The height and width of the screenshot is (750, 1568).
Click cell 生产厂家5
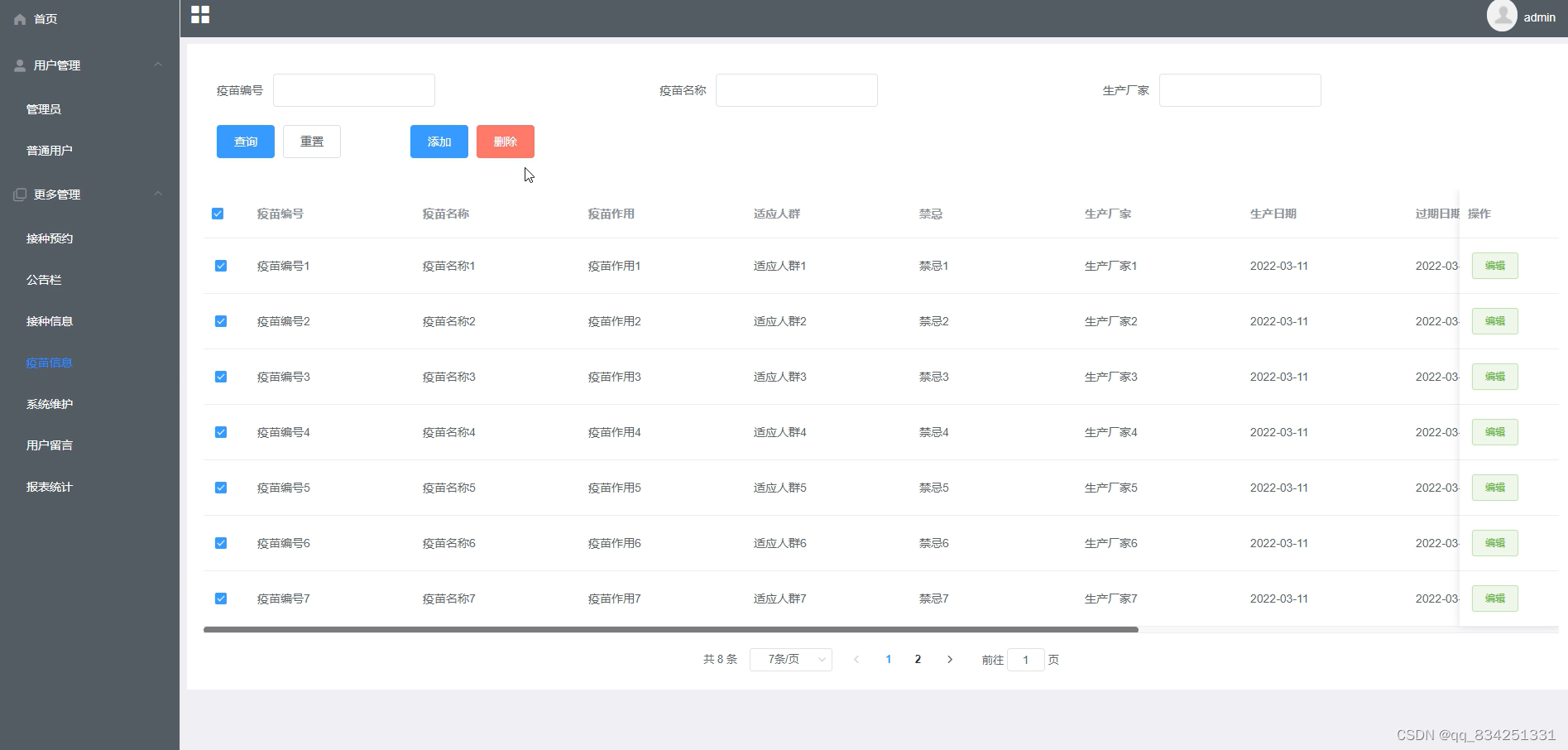(1111, 488)
